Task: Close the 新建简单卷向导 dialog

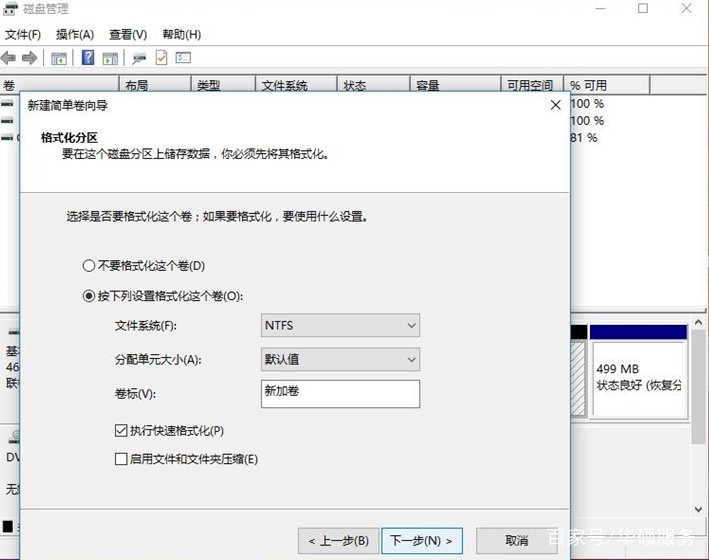Action: coord(556,105)
